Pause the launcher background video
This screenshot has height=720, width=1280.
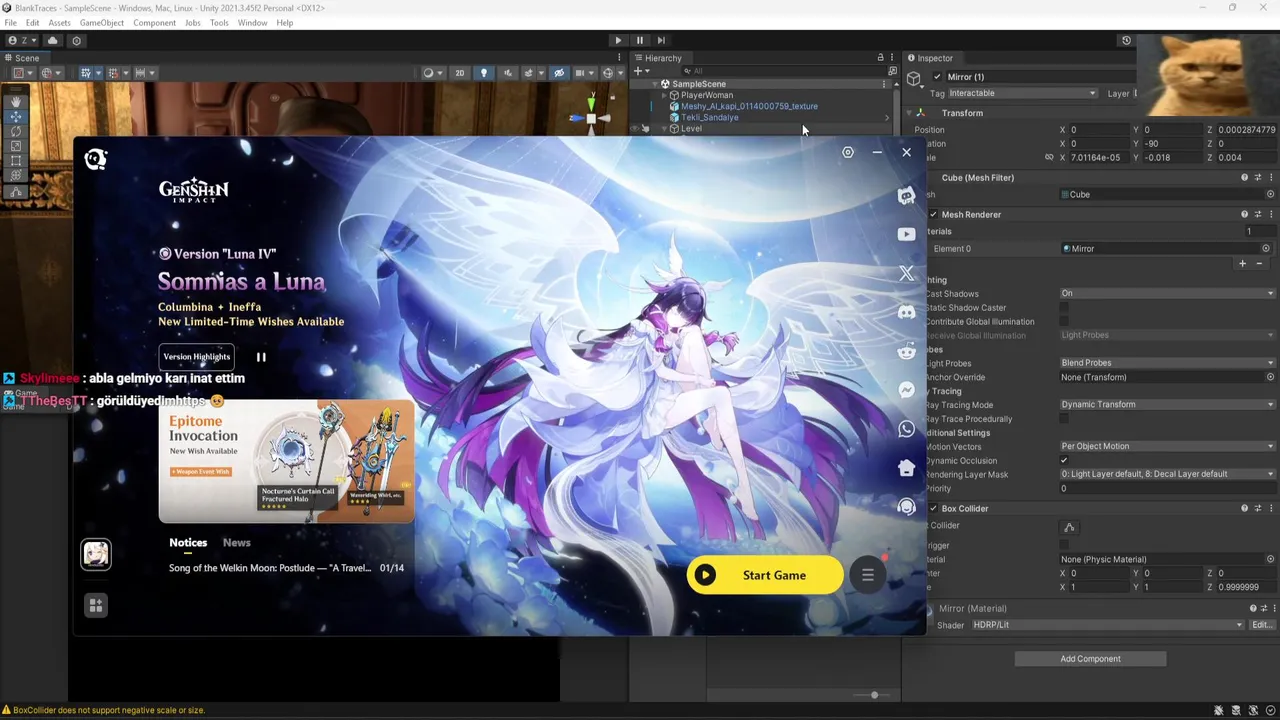click(261, 357)
